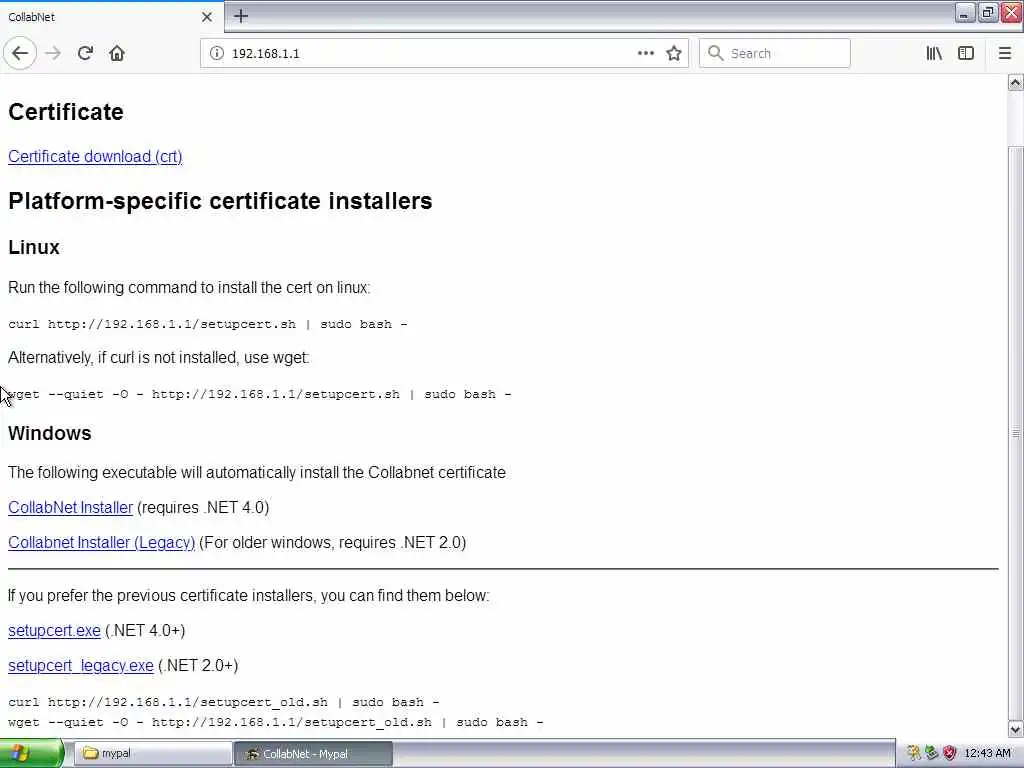Click the wget --quiet setupcert.sh command line
The width and height of the screenshot is (1024, 768).
(x=260, y=394)
